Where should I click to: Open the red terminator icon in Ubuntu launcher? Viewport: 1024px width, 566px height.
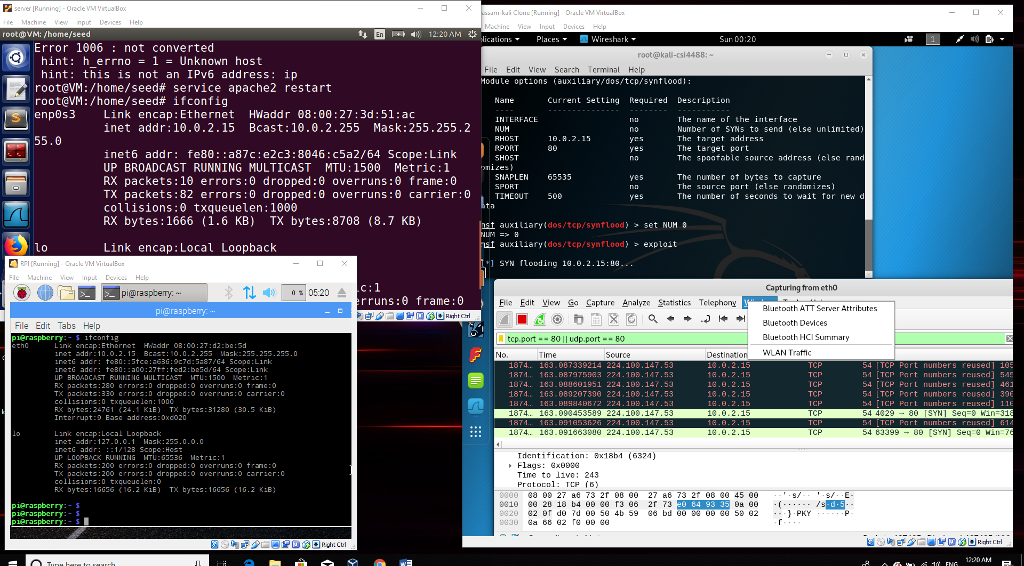tap(15, 151)
